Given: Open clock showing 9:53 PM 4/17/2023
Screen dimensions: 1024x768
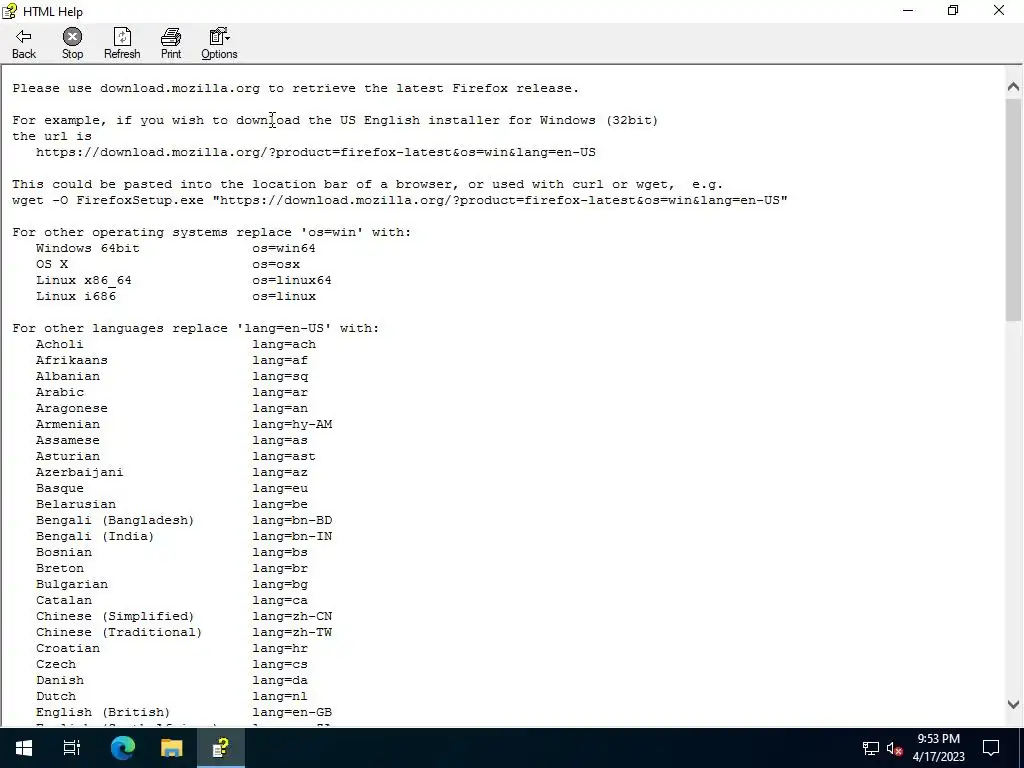Looking at the screenshot, I should (x=938, y=748).
